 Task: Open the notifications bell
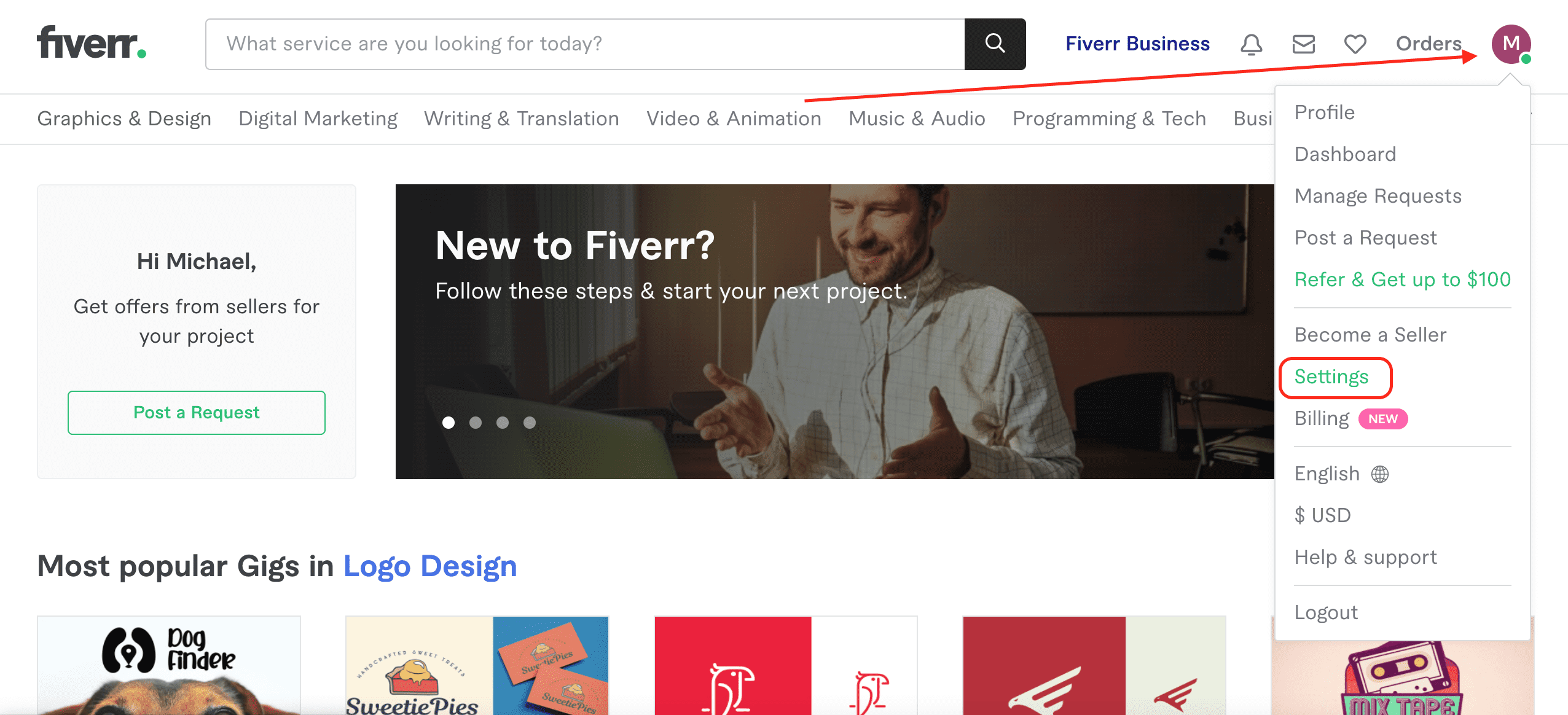tap(1251, 44)
